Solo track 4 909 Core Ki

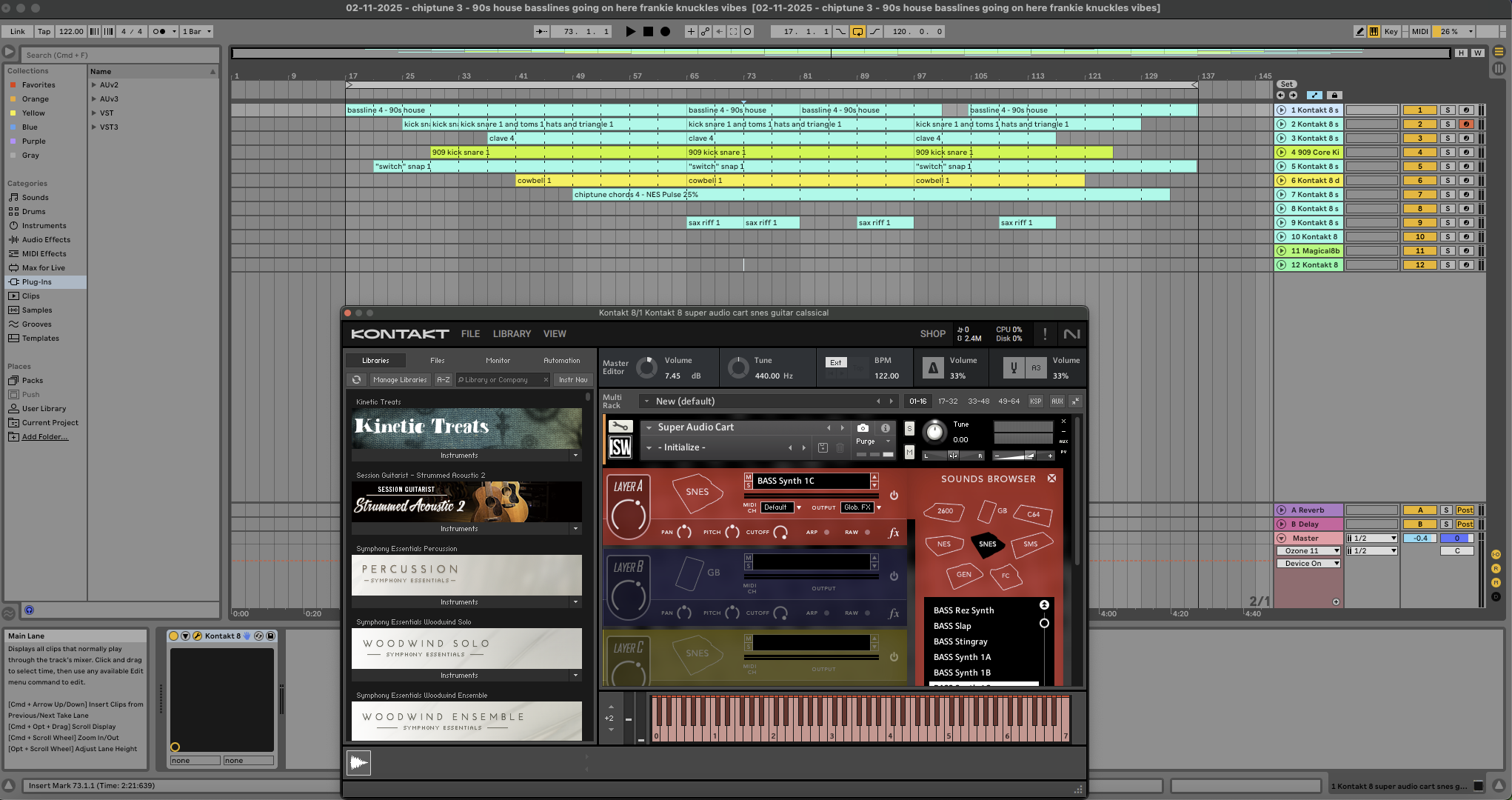tap(1447, 152)
